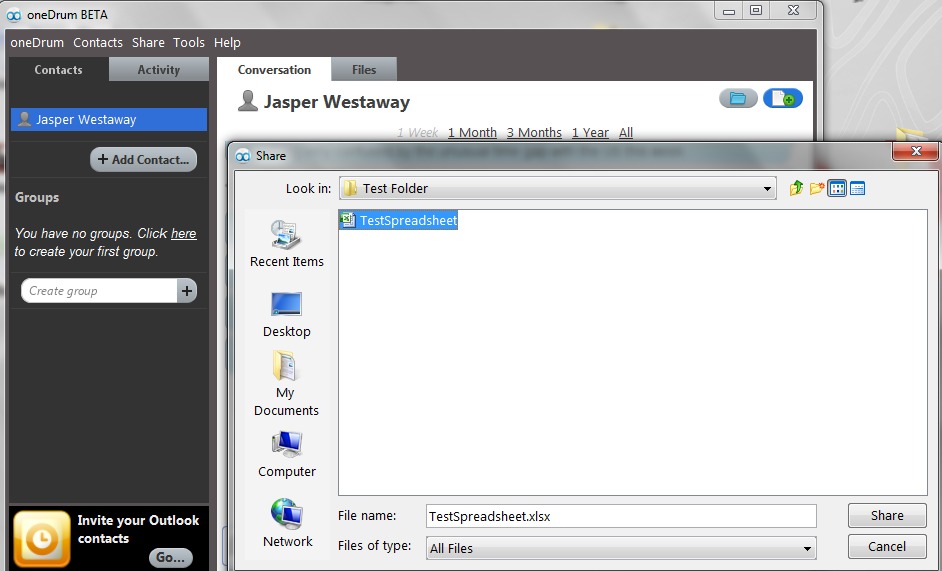Go up one folder level
The image size is (942, 571).
(796, 188)
